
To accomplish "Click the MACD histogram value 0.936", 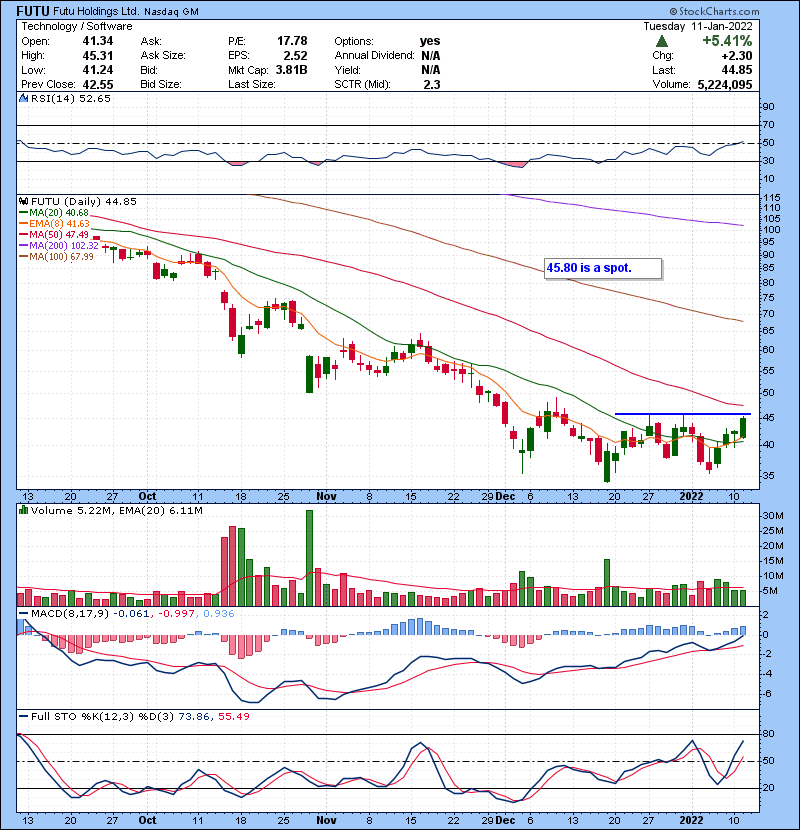I will (219, 614).
